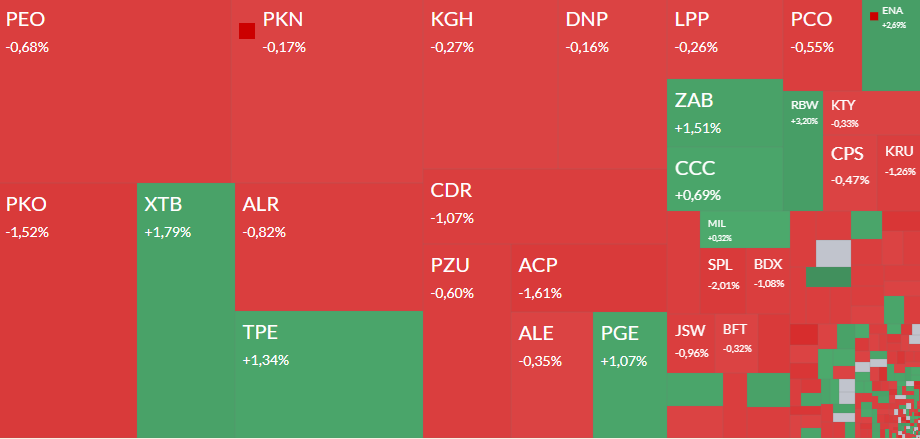Open the CPS tile showing -0,47%
920x439 pixels.
click(x=850, y=172)
